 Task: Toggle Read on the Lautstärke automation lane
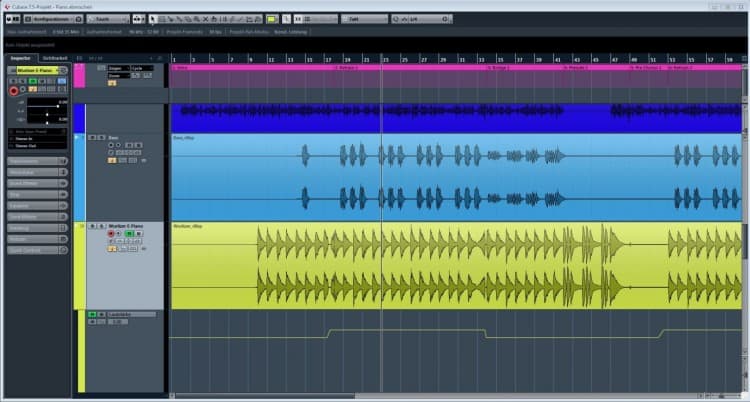coord(92,314)
